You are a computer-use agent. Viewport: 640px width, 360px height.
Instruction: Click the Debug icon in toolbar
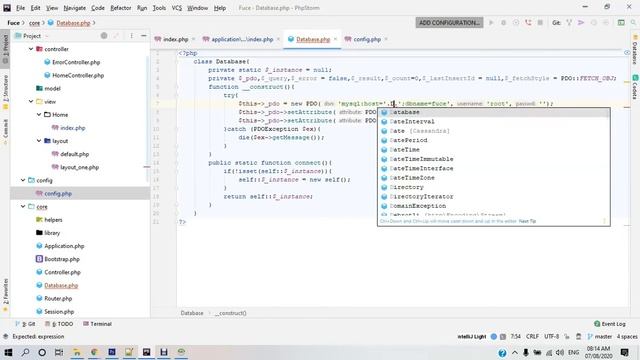[x=503, y=22]
